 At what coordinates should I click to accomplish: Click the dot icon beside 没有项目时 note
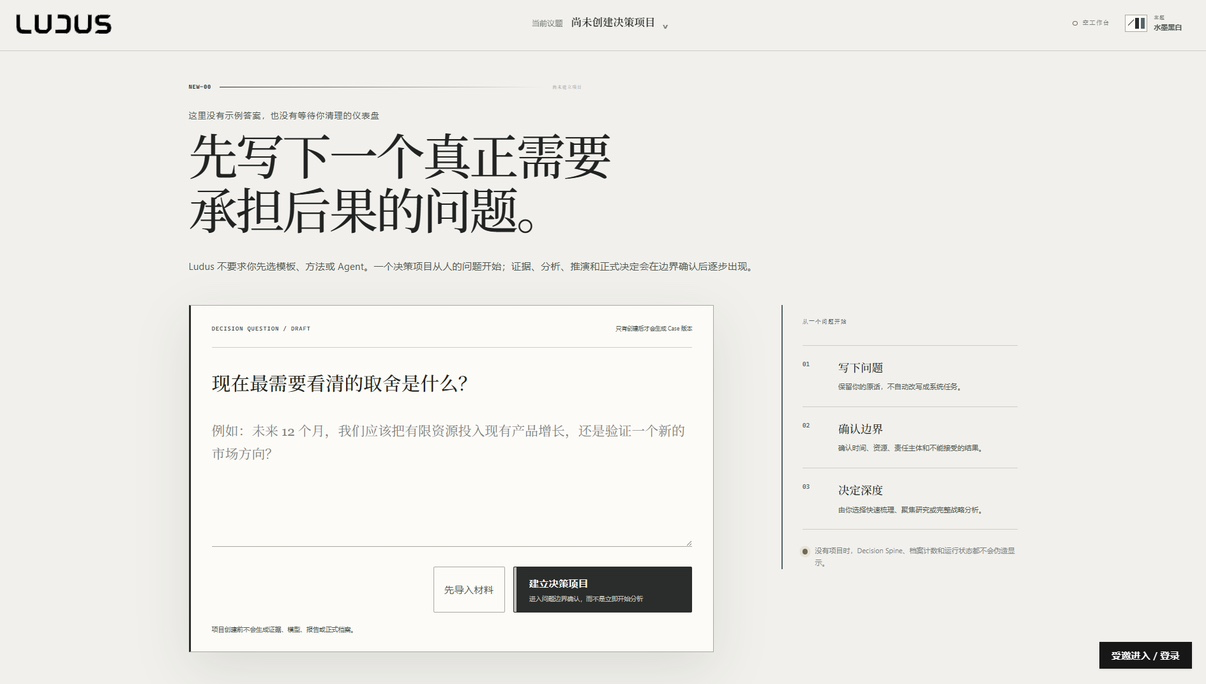click(805, 551)
